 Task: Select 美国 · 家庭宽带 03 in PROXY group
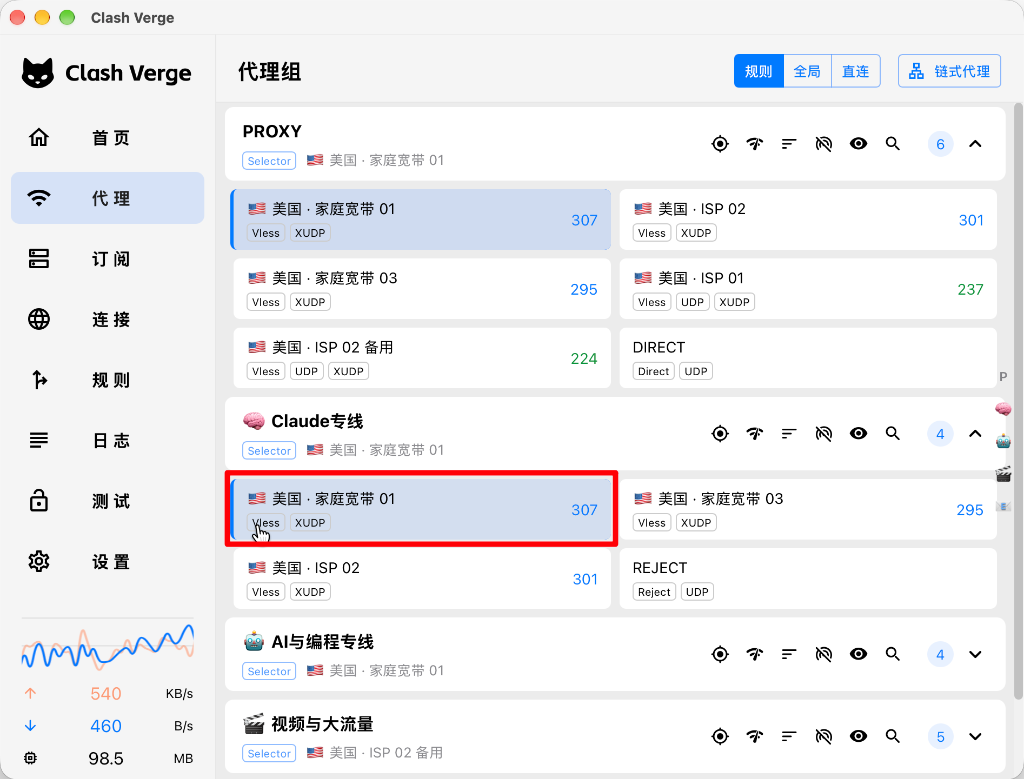pyautogui.click(x=422, y=289)
